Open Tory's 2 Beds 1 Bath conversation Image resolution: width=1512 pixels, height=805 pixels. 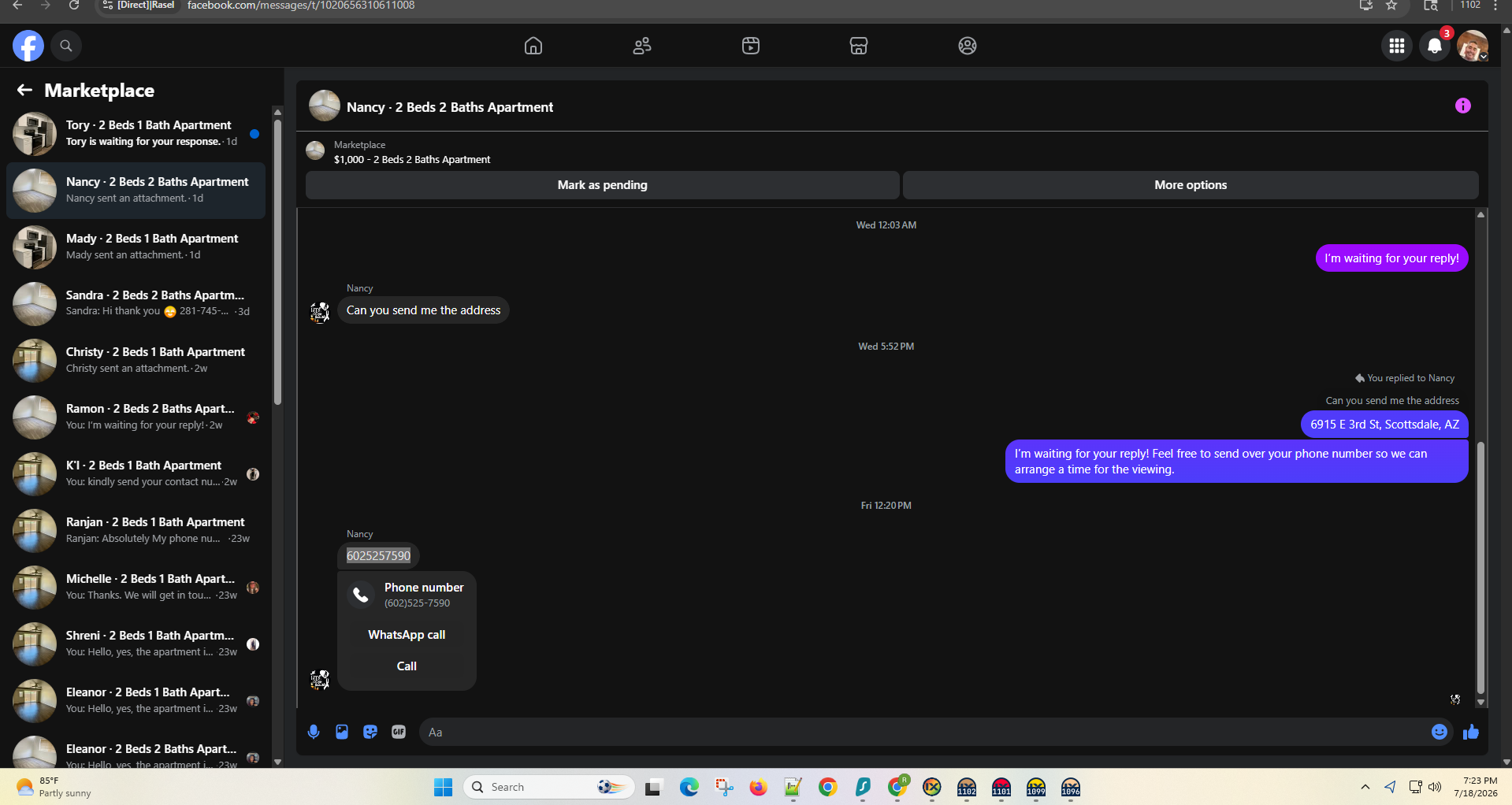136,133
